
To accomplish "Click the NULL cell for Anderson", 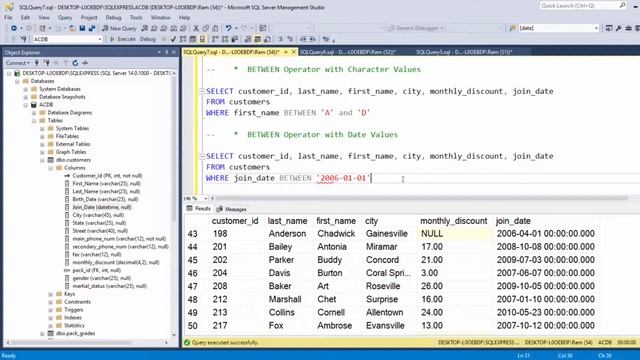I will click(x=454, y=234).
